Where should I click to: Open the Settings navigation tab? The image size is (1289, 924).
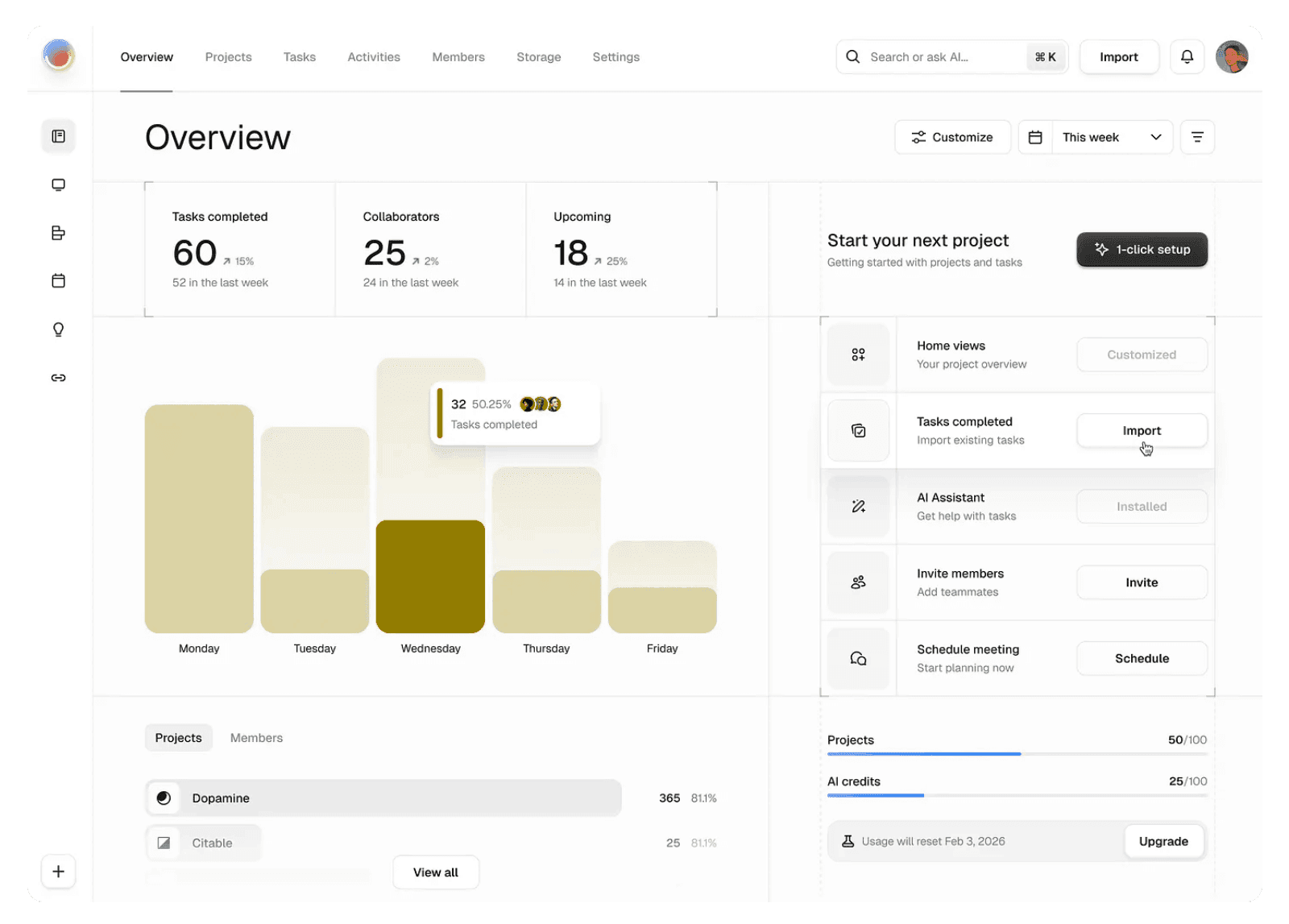point(615,57)
